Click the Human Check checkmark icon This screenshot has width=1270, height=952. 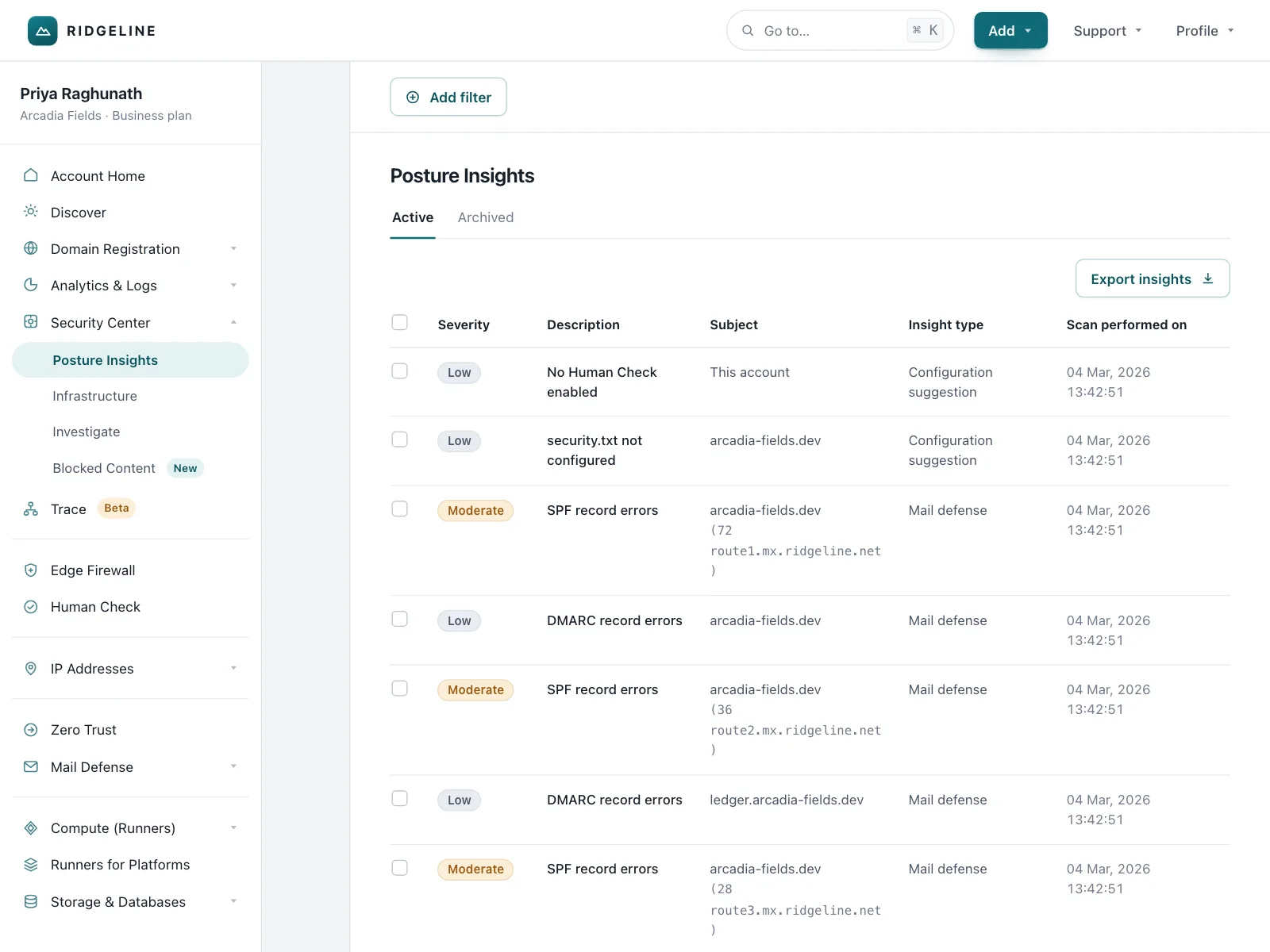tap(31, 607)
